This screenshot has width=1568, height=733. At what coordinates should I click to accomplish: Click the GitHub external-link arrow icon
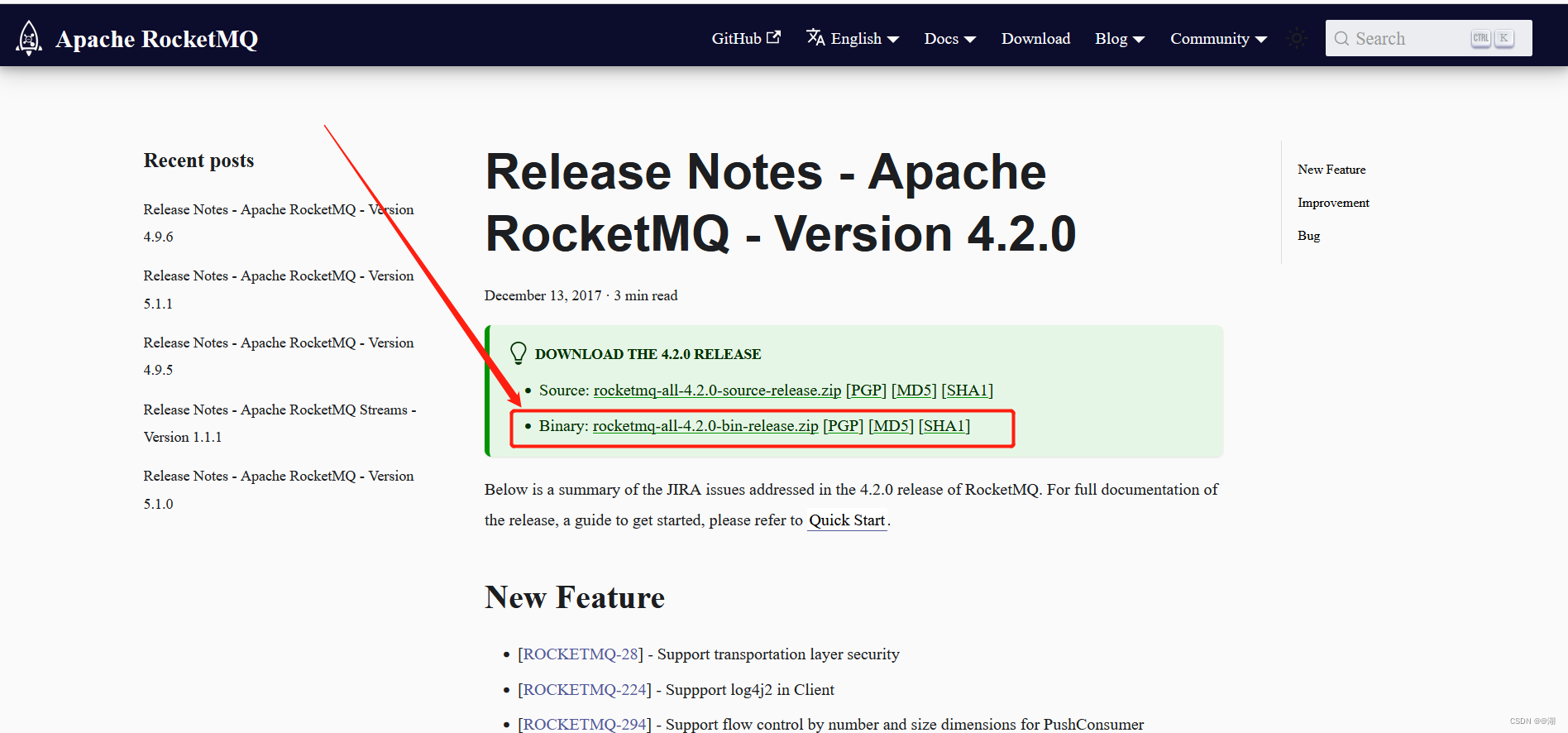click(x=773, y=37)
